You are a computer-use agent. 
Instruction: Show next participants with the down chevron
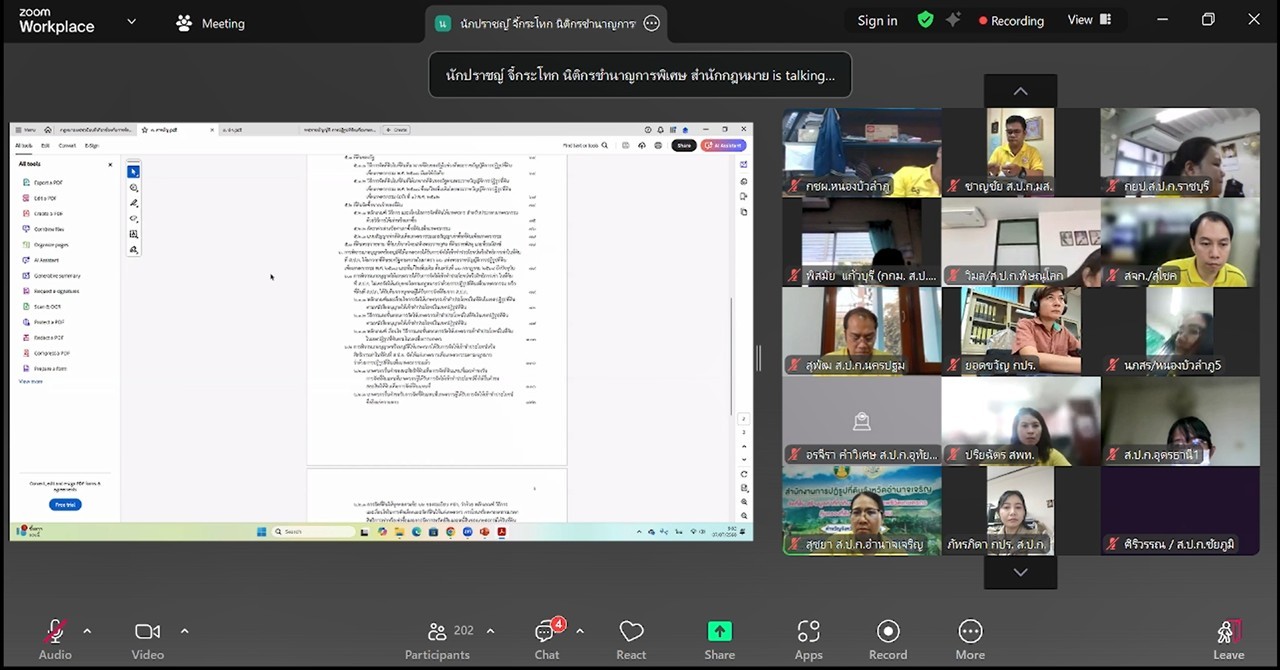click(x=1020, y=572)
